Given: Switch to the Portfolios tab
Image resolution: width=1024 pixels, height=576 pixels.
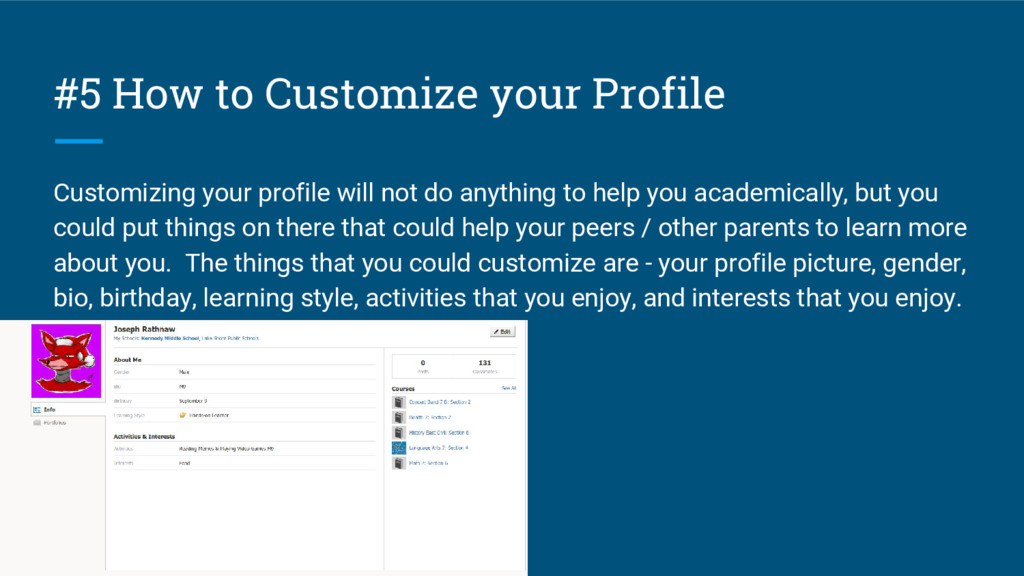Looking at the screenshot, I should (x=56, y=424).
